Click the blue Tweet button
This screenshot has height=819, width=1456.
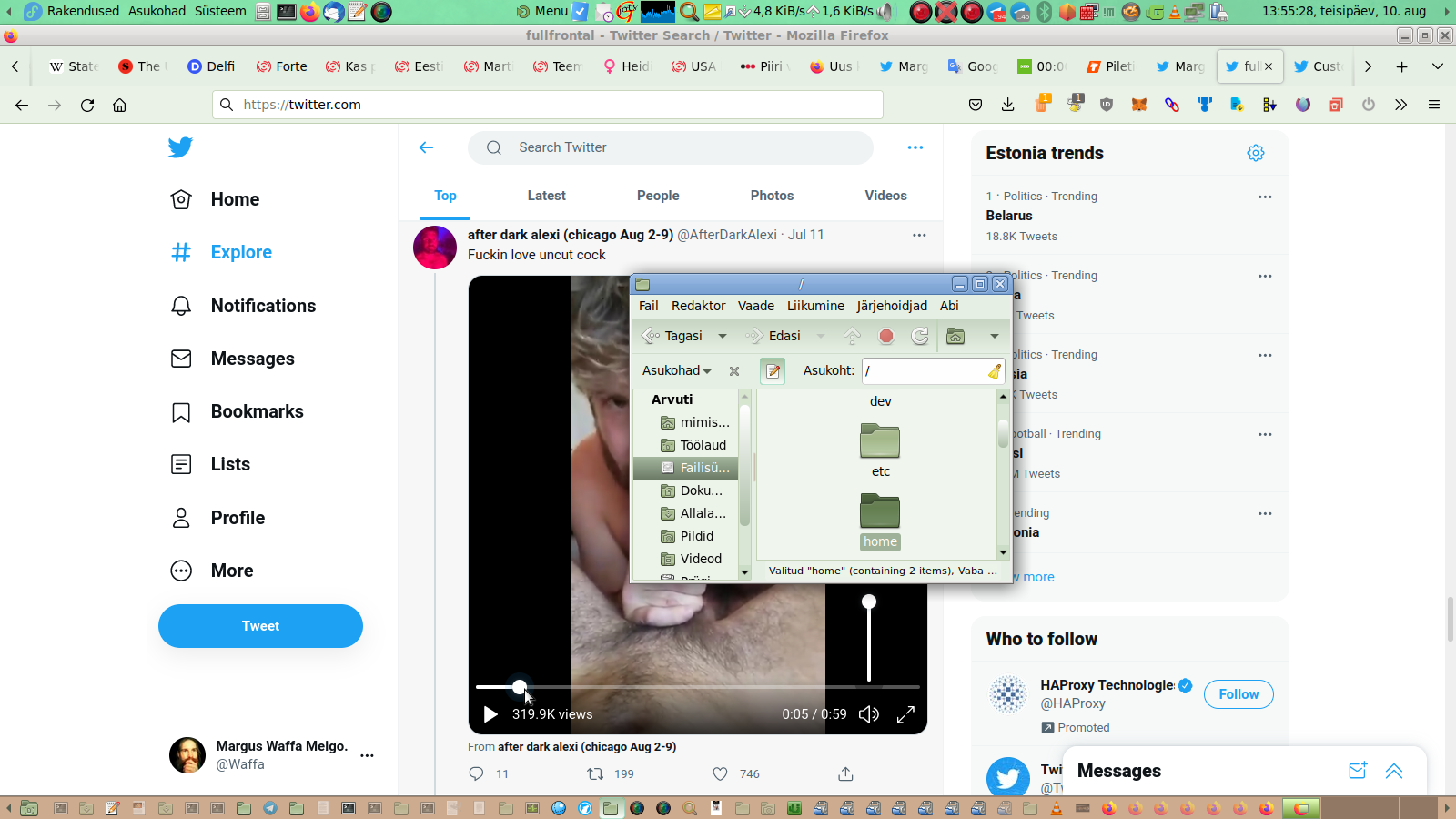tap(260, 626)
